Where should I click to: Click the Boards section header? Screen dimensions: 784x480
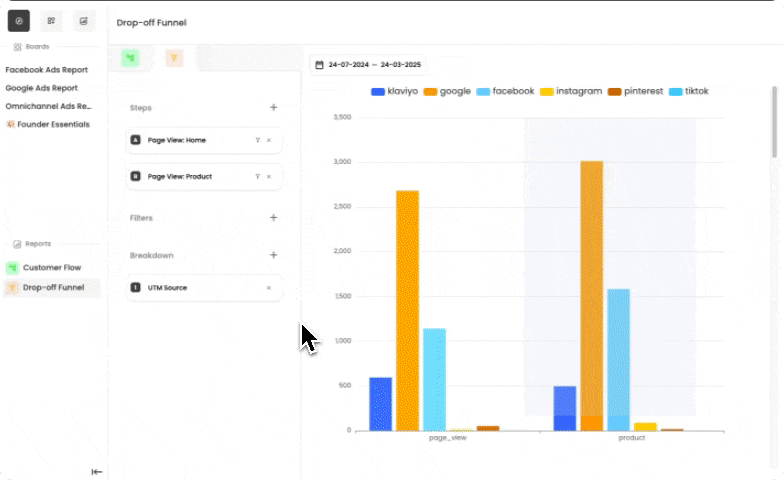click(x=32, y=47)
